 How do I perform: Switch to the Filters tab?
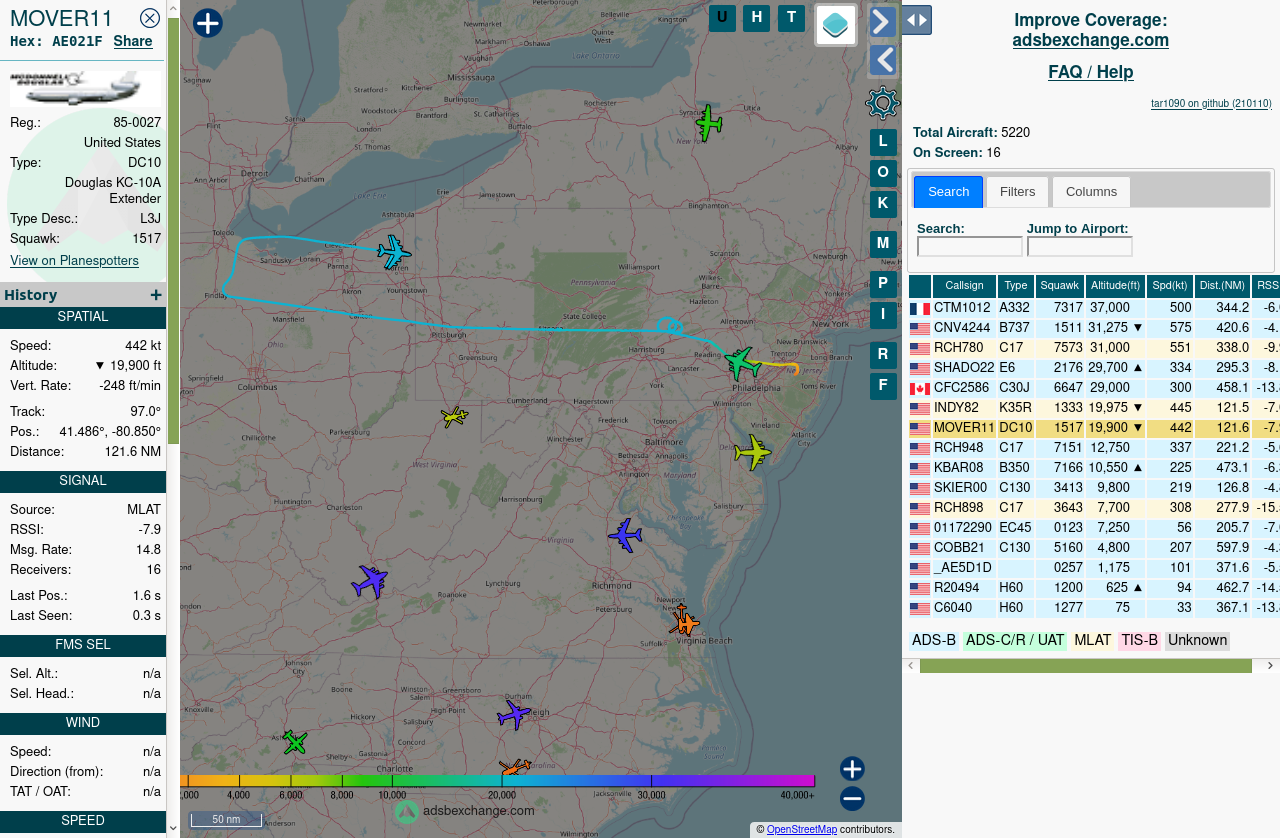pyautogui.click(x=1017, y=192)
